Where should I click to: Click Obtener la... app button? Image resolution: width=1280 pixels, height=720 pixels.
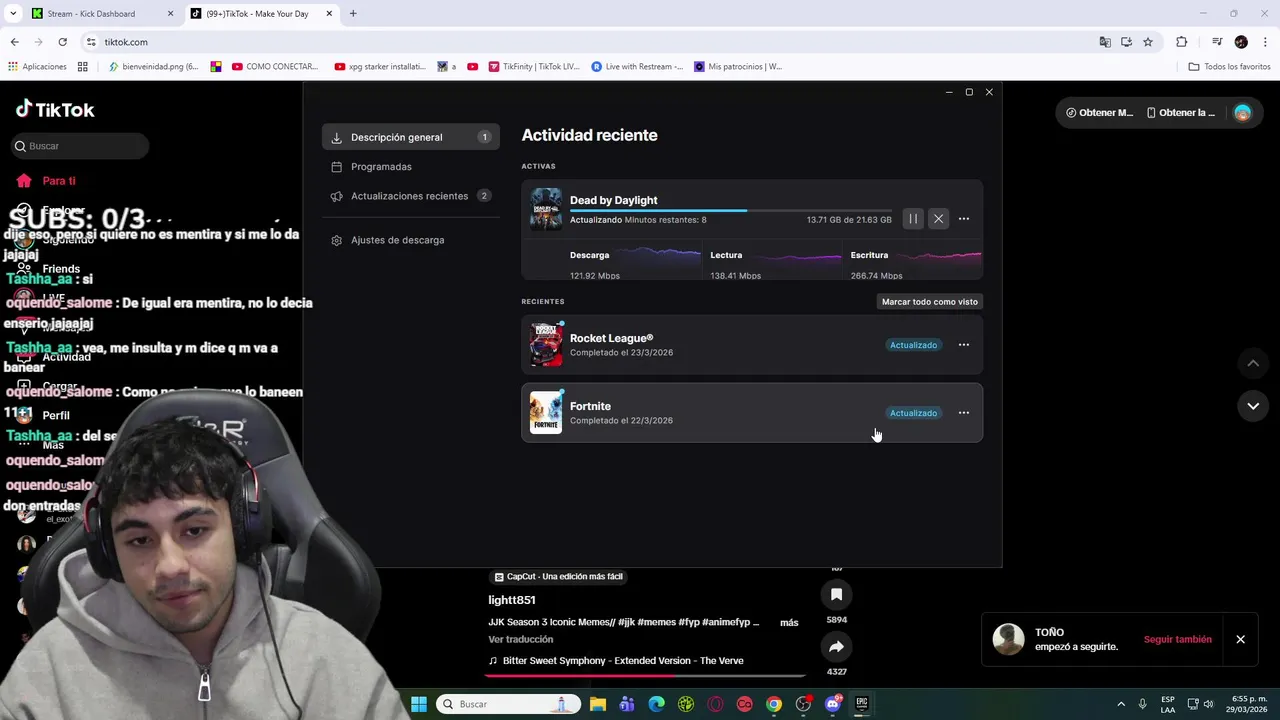pos(1181,113)
